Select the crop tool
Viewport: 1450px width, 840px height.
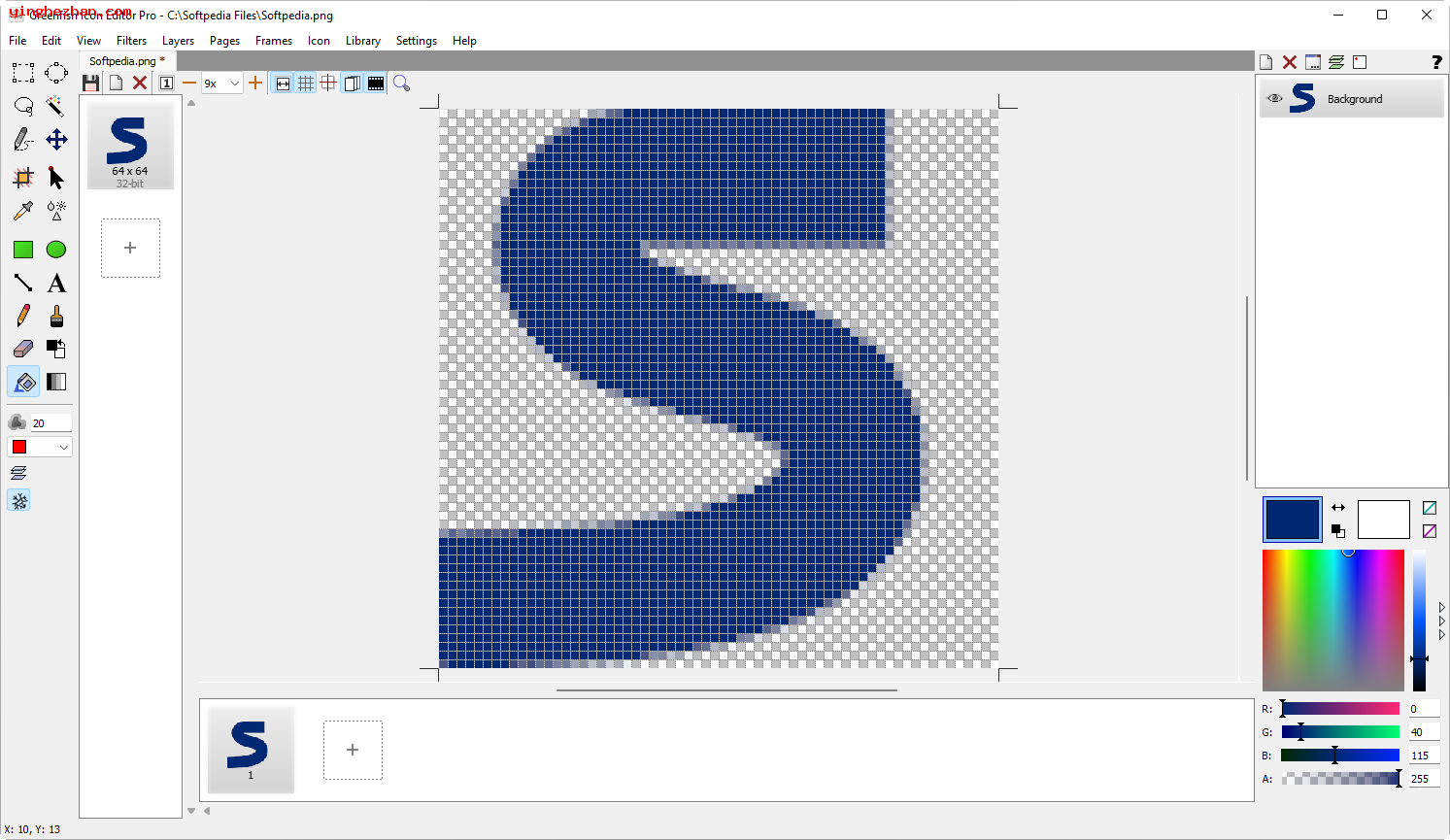(23, 178)
